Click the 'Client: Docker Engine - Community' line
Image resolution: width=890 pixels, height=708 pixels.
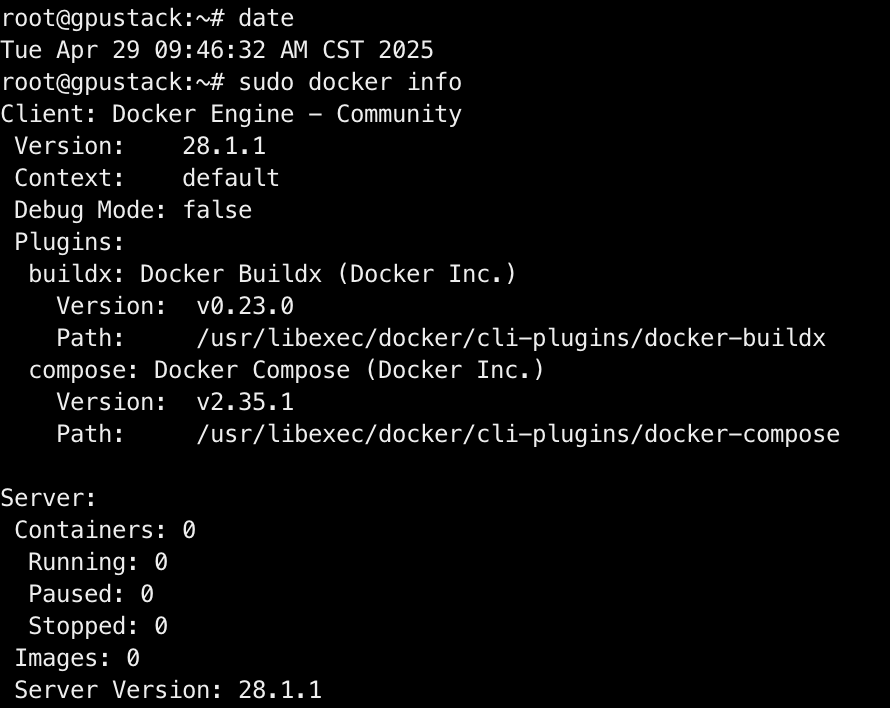tap(231, 114)
